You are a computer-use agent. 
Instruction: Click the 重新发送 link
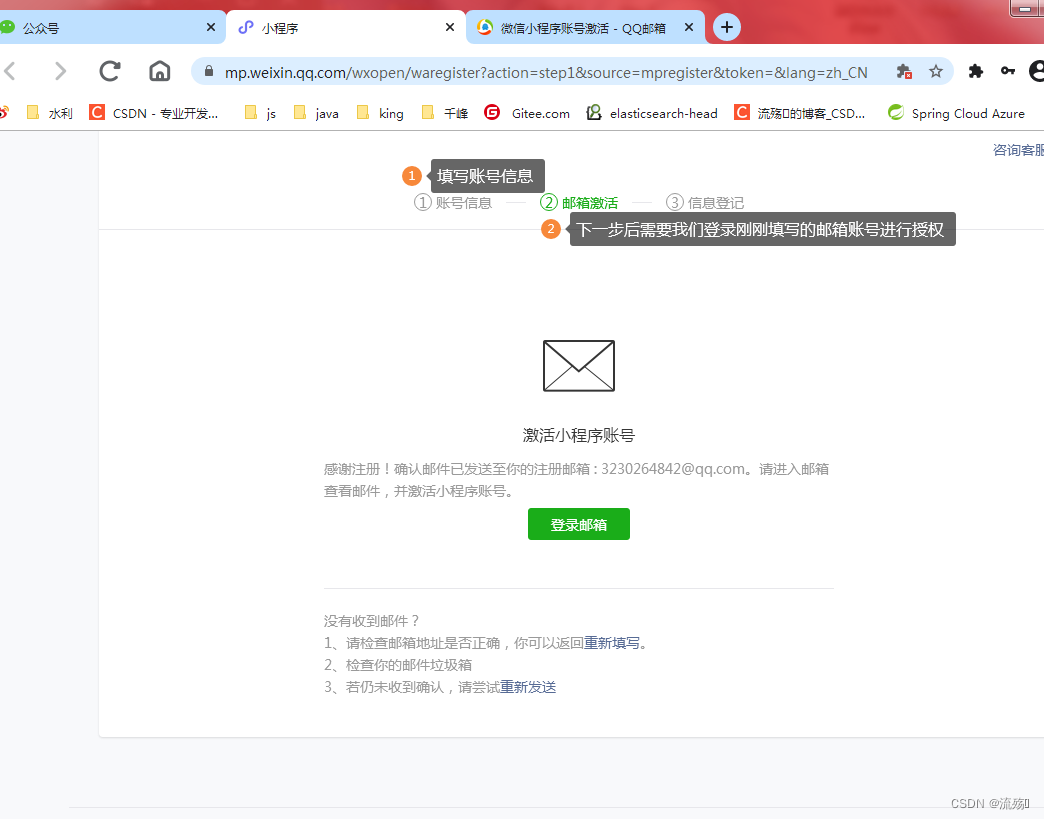(x=528, y=686)
